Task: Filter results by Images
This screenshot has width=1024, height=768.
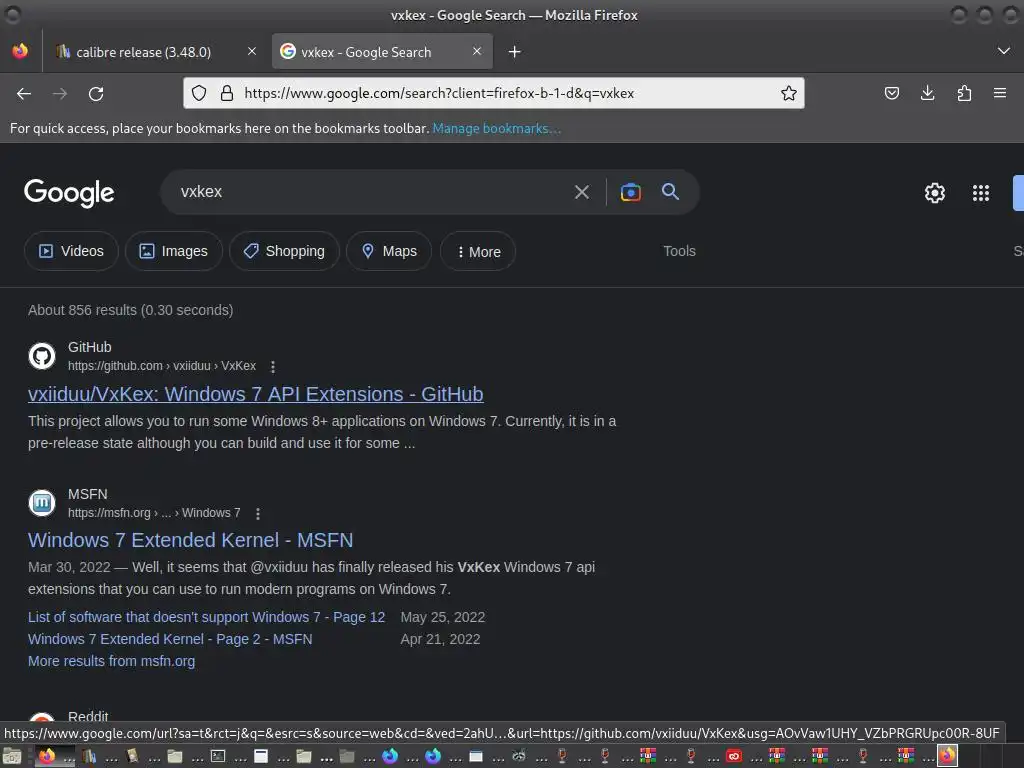Action: point(174,251)
